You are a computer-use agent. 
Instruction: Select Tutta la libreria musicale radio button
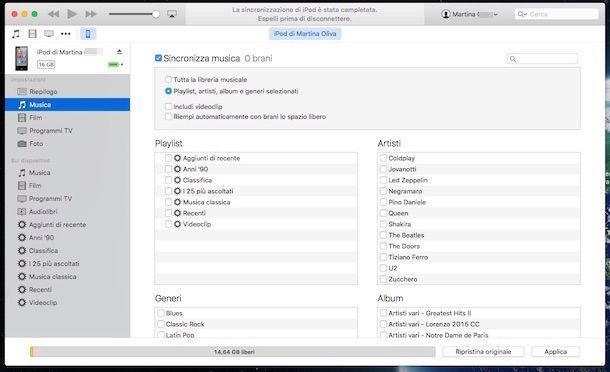pos(168,79)
